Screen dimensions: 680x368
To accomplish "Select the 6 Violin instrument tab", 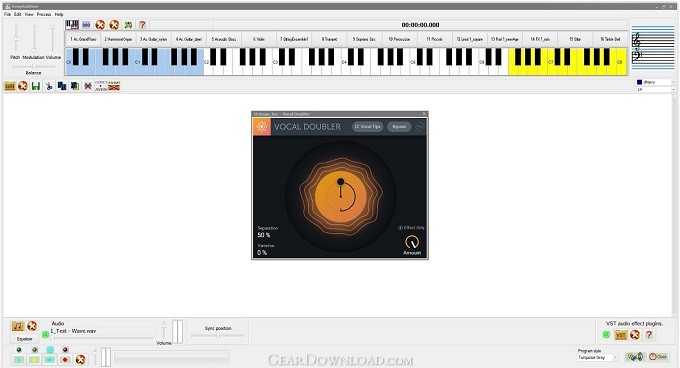I will (x=259, y=39).
